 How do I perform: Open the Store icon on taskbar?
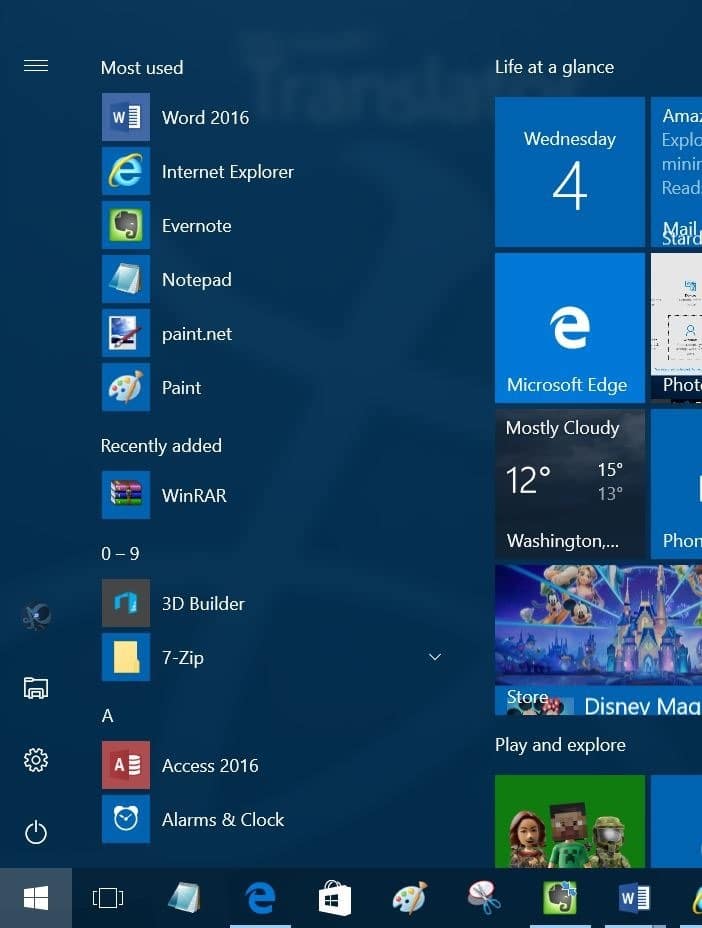(x=334, y=898)
